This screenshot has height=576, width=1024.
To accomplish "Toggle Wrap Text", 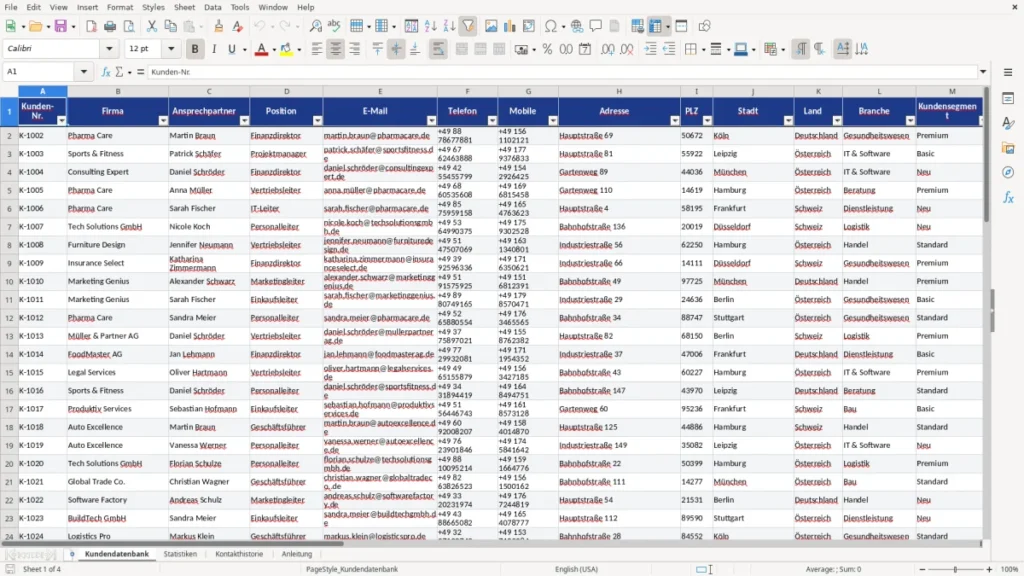I will point(438,49).
